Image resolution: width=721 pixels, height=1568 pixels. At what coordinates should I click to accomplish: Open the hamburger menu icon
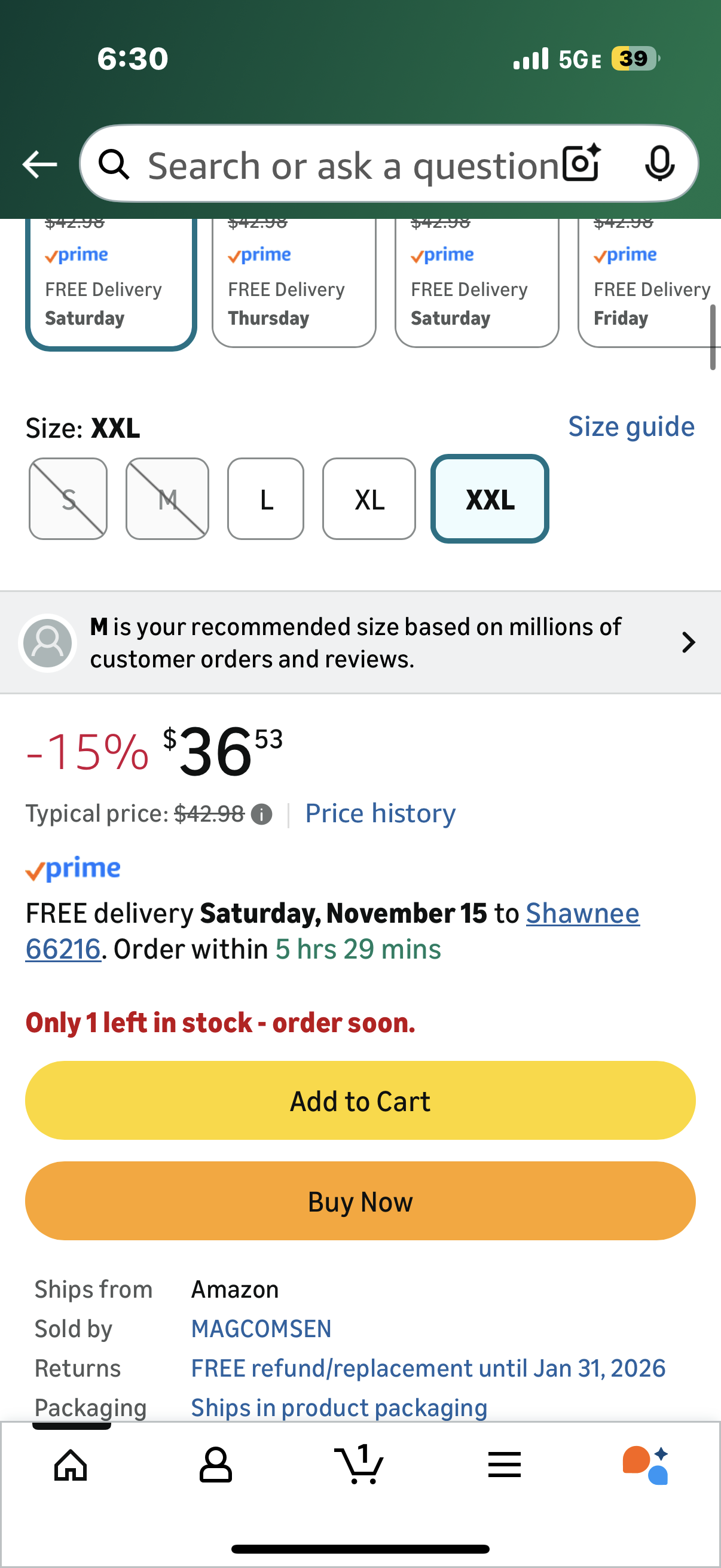[x=505, y=1465]
